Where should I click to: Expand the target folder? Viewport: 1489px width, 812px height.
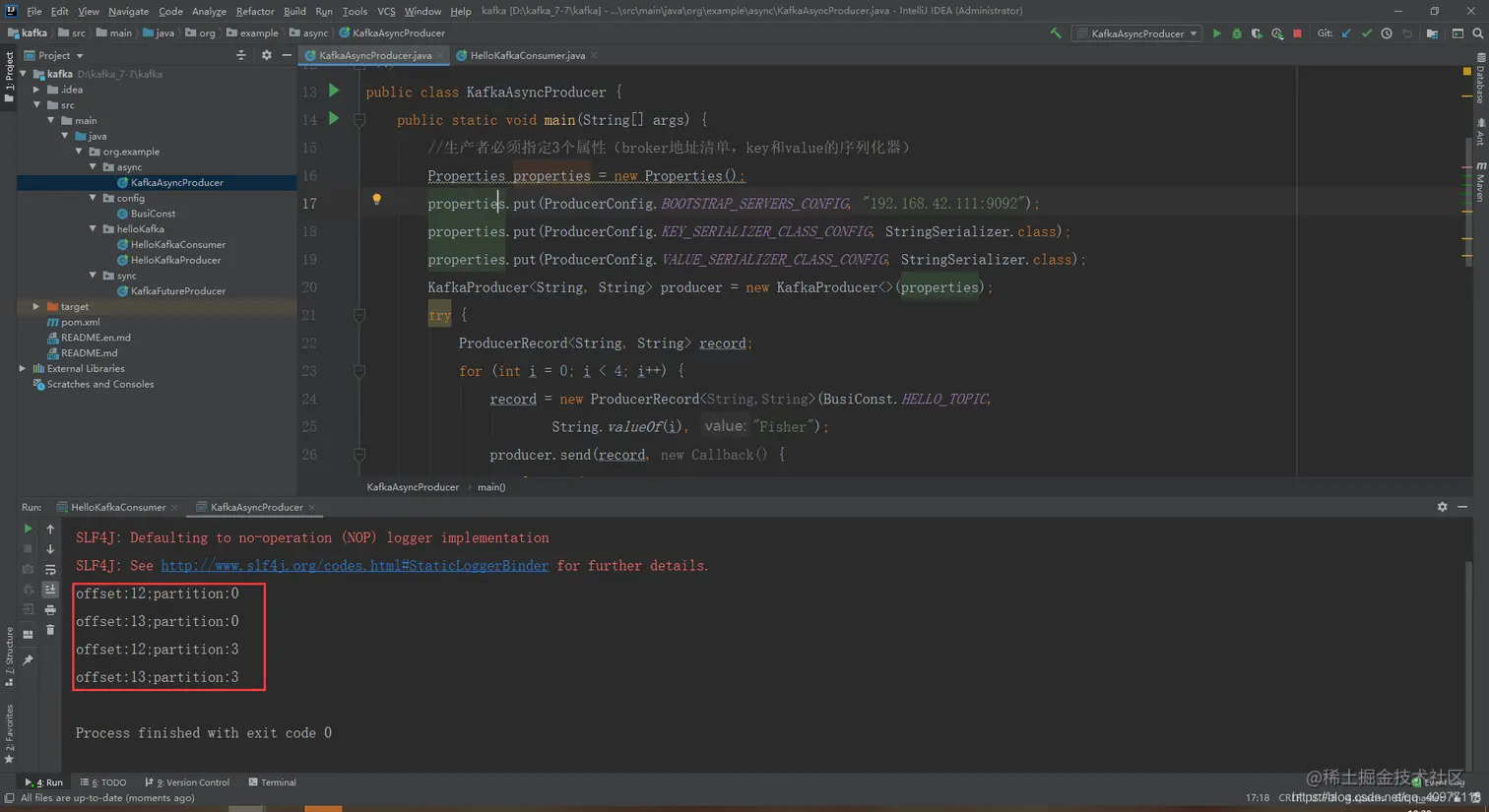coord(37,306)
